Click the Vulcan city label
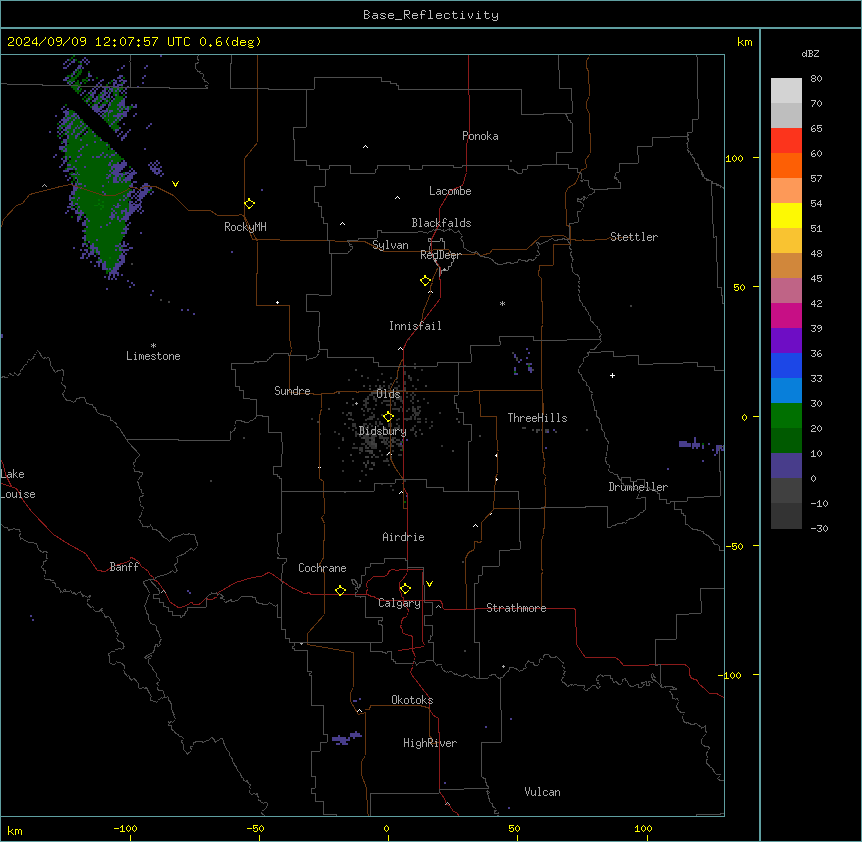Screen dimensions: 862x842 click(x=542, y=792)
